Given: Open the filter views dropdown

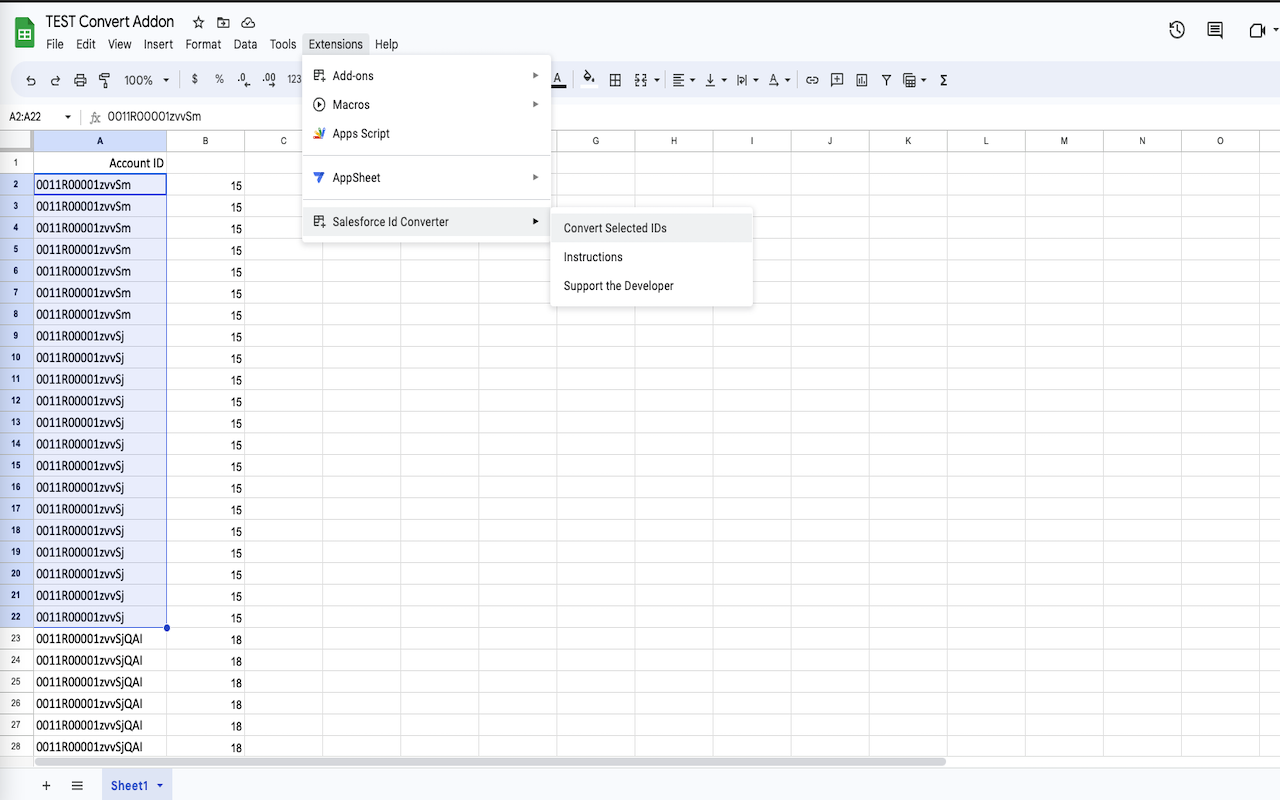Looking at the screenshot, I should (914, 80).
